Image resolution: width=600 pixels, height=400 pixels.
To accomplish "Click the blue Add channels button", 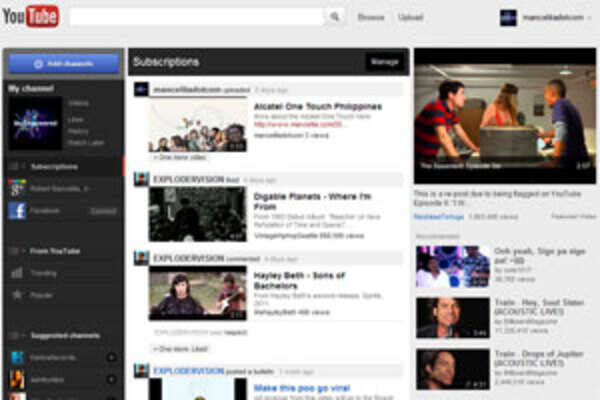I will click(64, 64).
